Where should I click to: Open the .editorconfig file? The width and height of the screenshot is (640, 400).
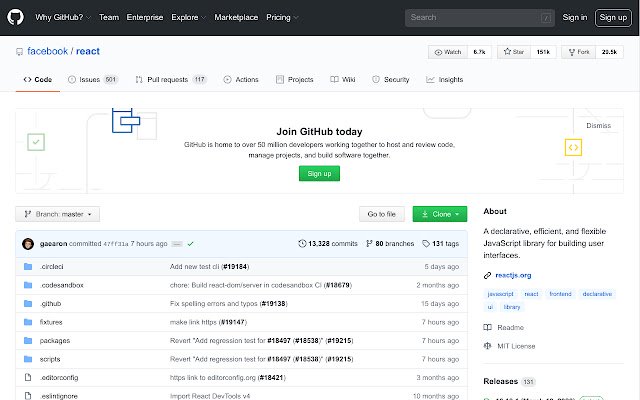tap(59, 378)
